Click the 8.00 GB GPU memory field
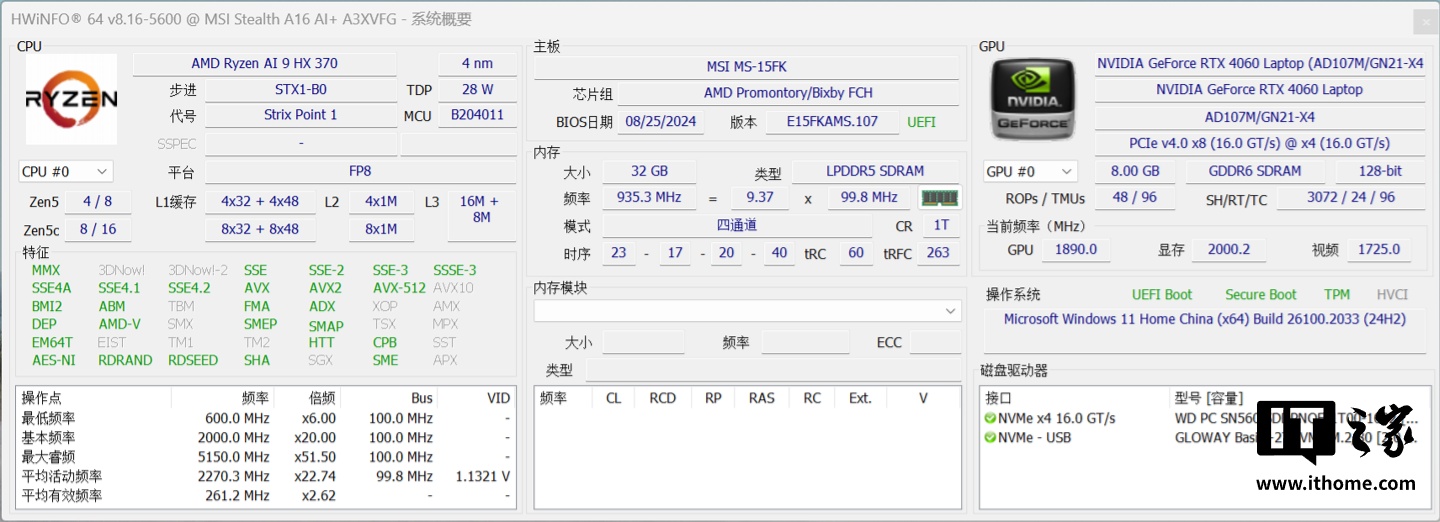This screenshot has width=1440, height=522. (x=1135, y=172)
